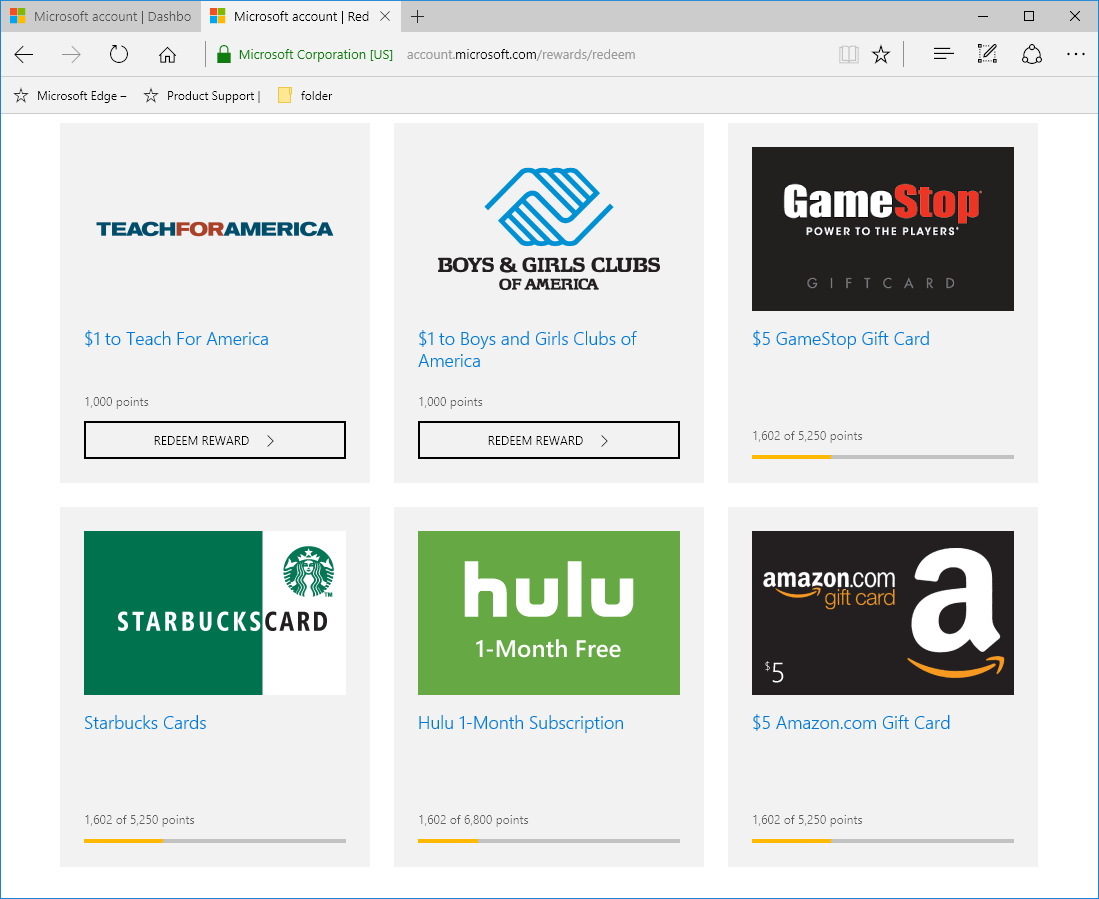Click the Amazon '1,602 of 5,250 points' text
The width and height of the screenshot is (1099, 899).
coord(807,820)
